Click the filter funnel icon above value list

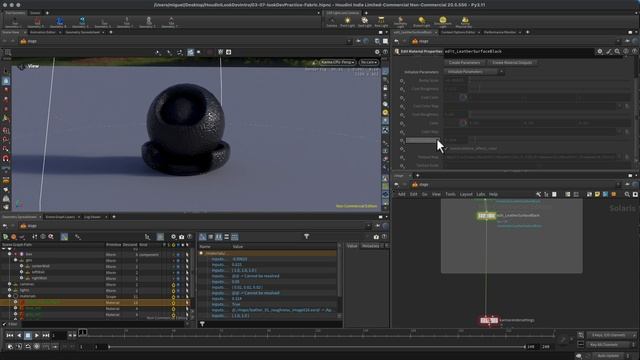(x=307, y=236)
